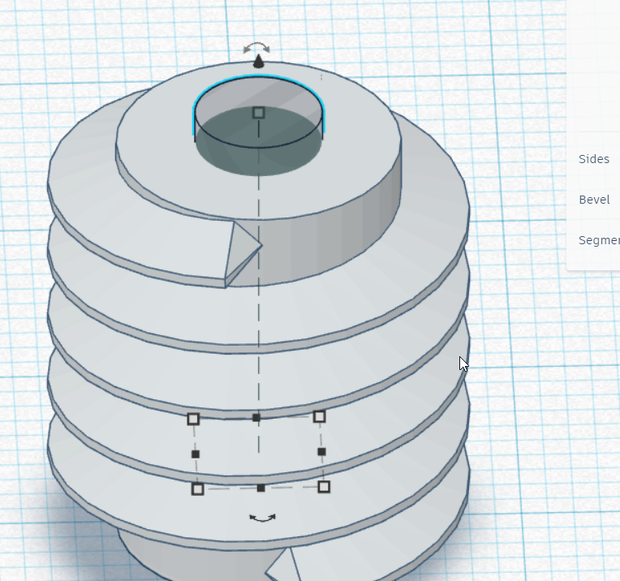This screenshot has height=581, width=620.
Task: Click the top-left white corner resize handle
Action: click(193, 419)
